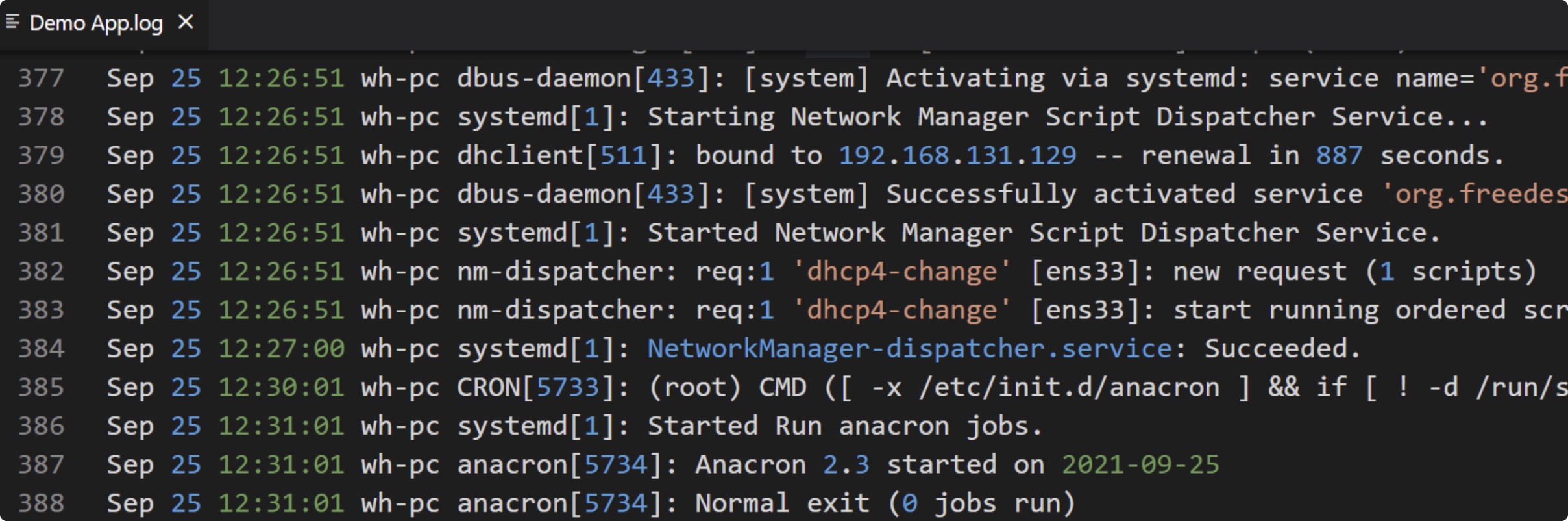
Task: Click line number 388 in the gutter
Action: tap(42, 503)
